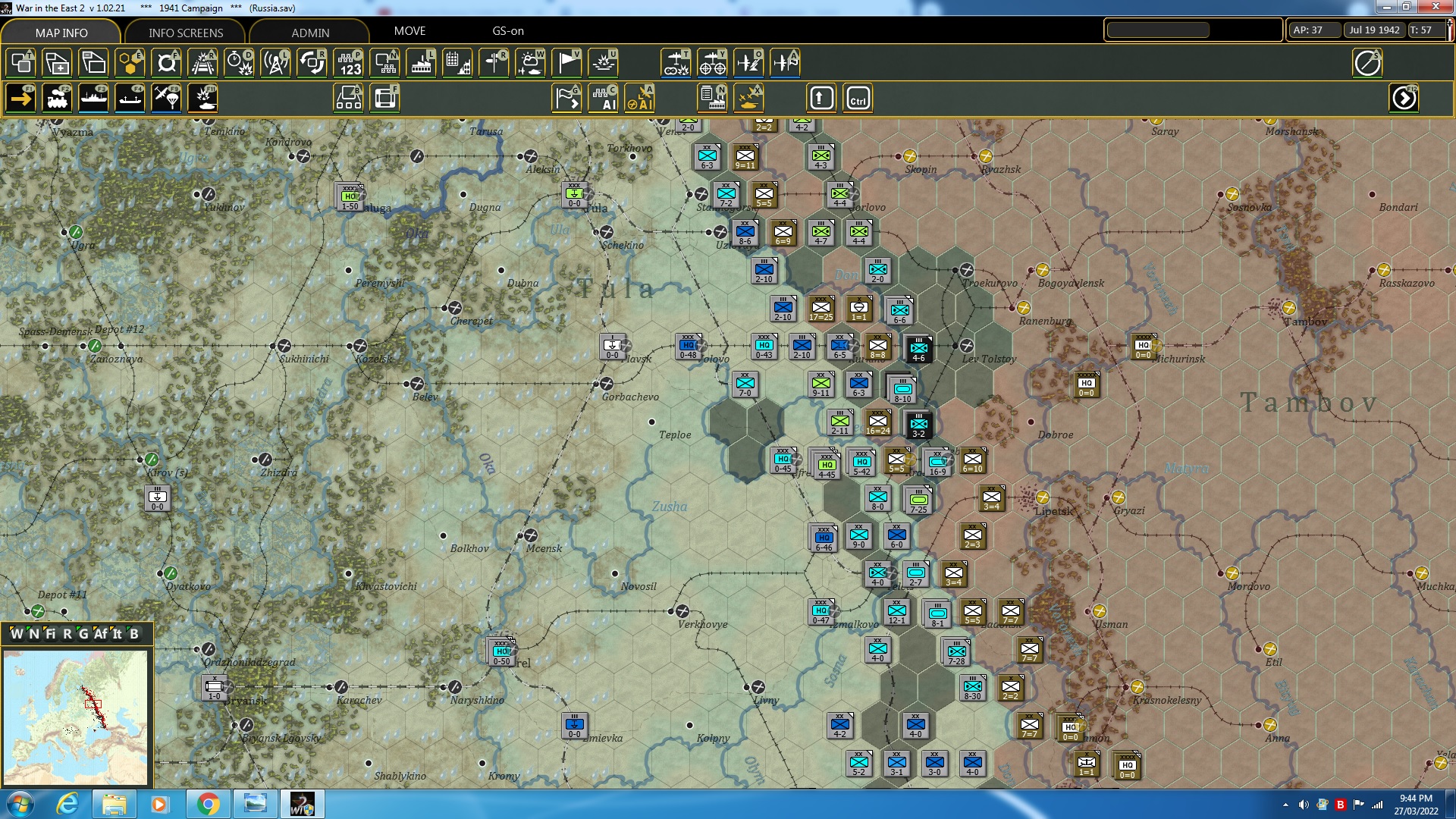
Task: Toggle the Shift arrow key button
Action: (821, 99)
